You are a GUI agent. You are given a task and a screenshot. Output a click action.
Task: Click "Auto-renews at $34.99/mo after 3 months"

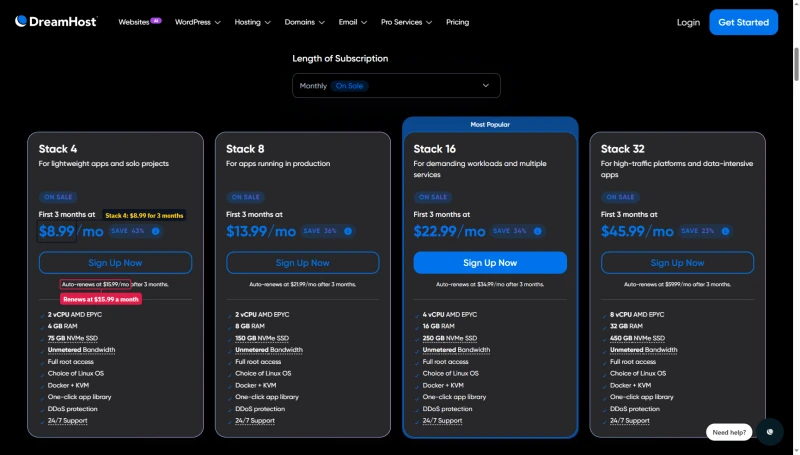pyautogui.click(x=490, y=284)
